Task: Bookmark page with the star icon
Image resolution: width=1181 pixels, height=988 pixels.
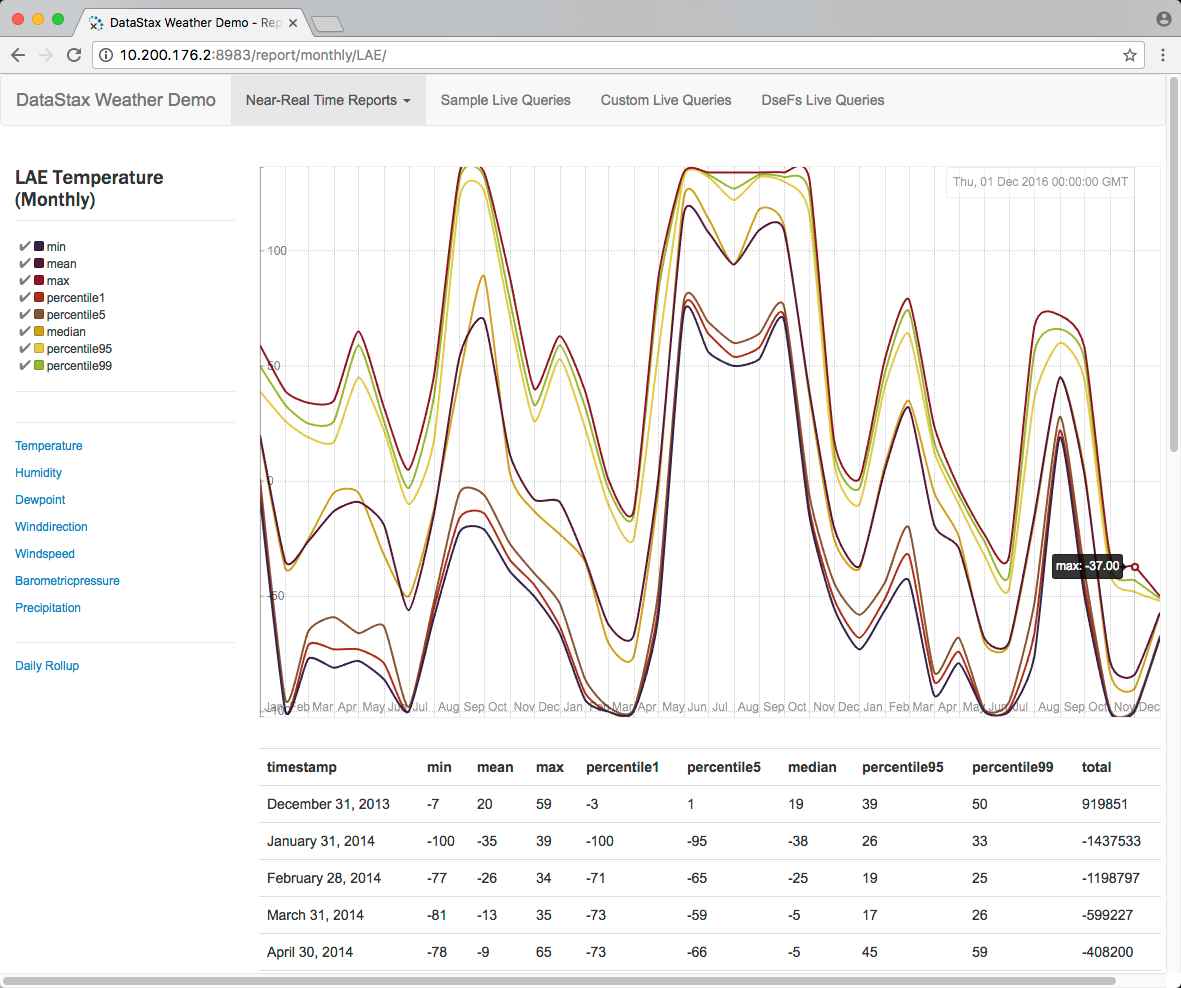Action: 1129,56
